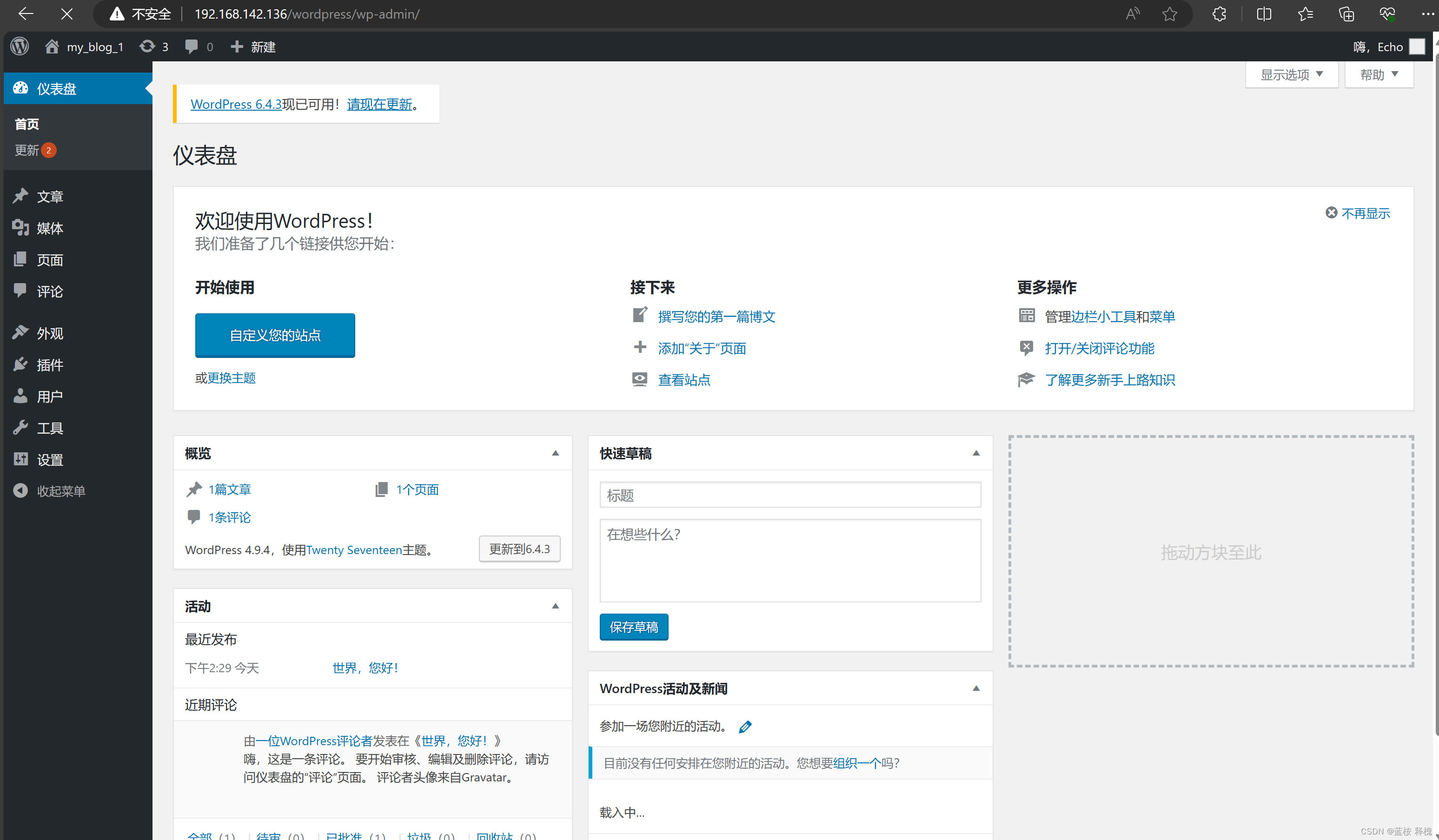Select 媒体 in the sidebar
The image size is (1439, 840).
tap(50, 228)
